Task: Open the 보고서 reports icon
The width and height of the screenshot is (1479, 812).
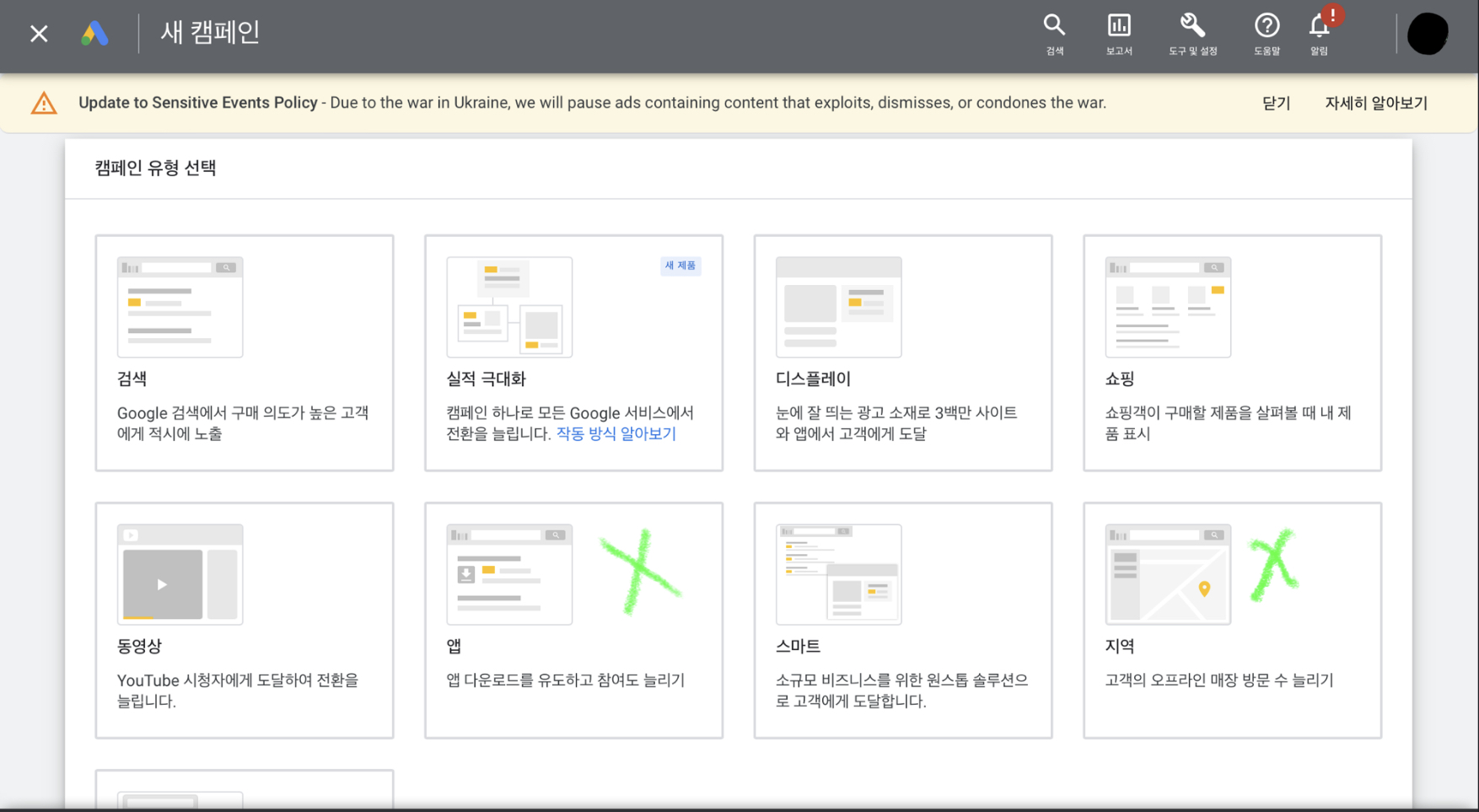Action: point(1119,35)
